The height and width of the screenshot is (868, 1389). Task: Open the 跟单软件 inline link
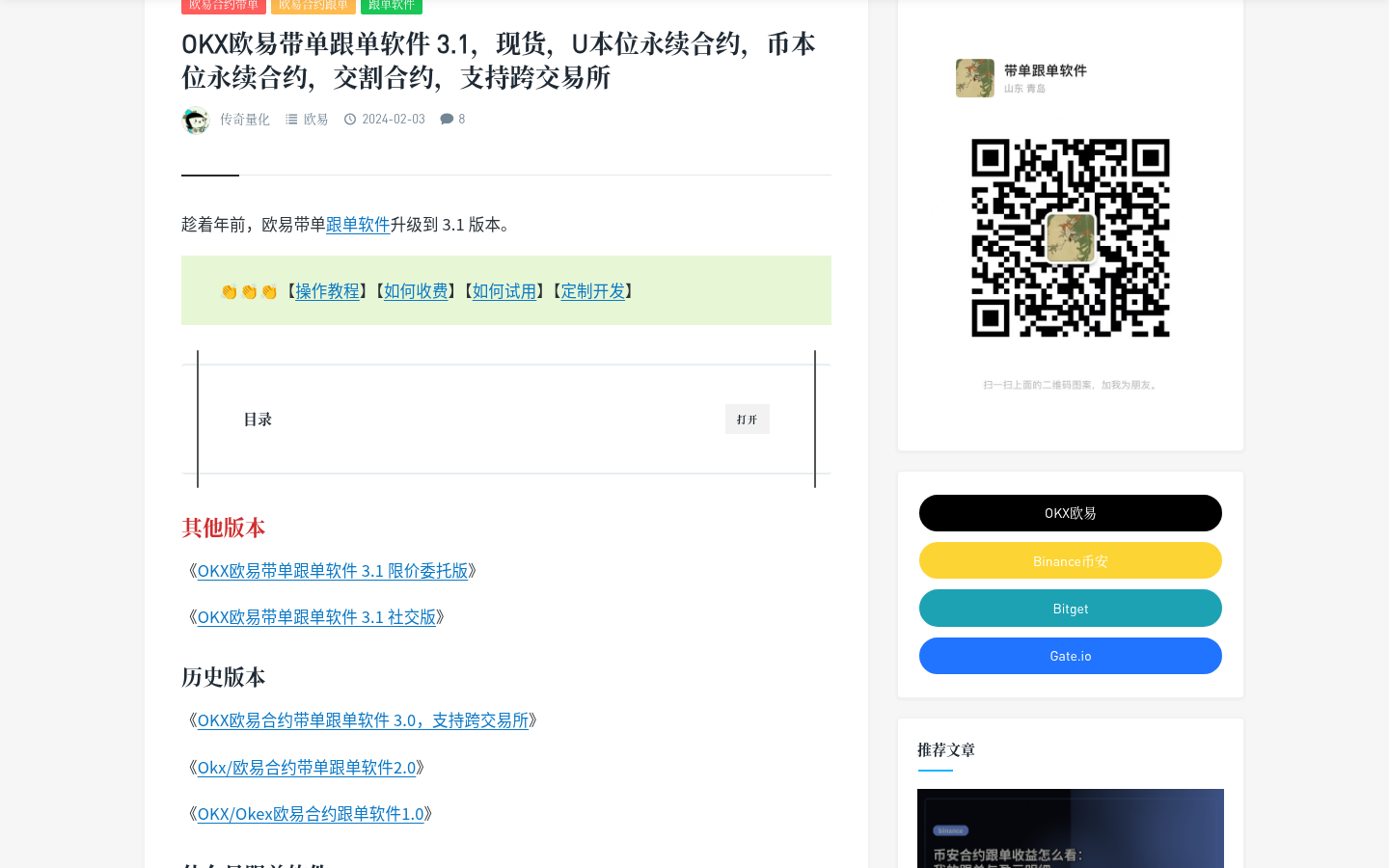point(358,225)
